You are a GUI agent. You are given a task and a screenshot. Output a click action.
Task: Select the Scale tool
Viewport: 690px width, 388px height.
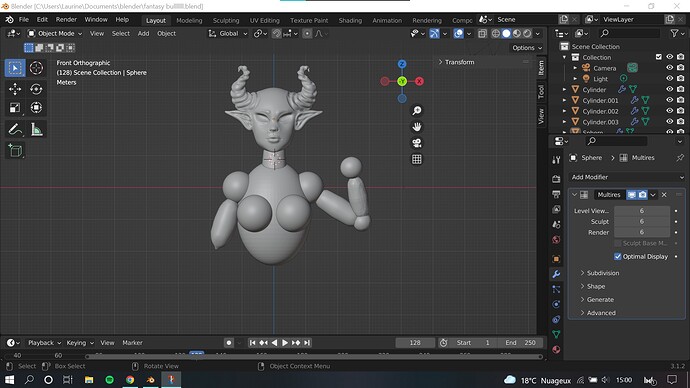pyautogui.click(x=15, y=107)
